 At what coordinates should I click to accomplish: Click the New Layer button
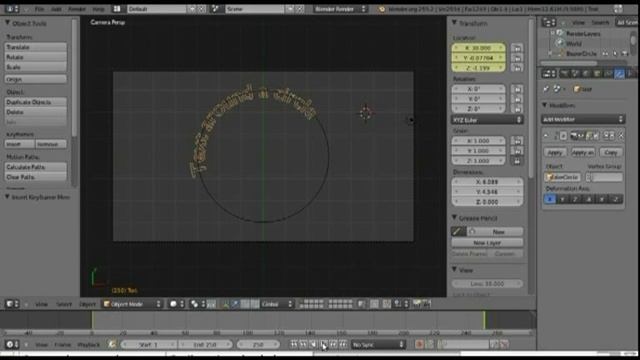487,242
